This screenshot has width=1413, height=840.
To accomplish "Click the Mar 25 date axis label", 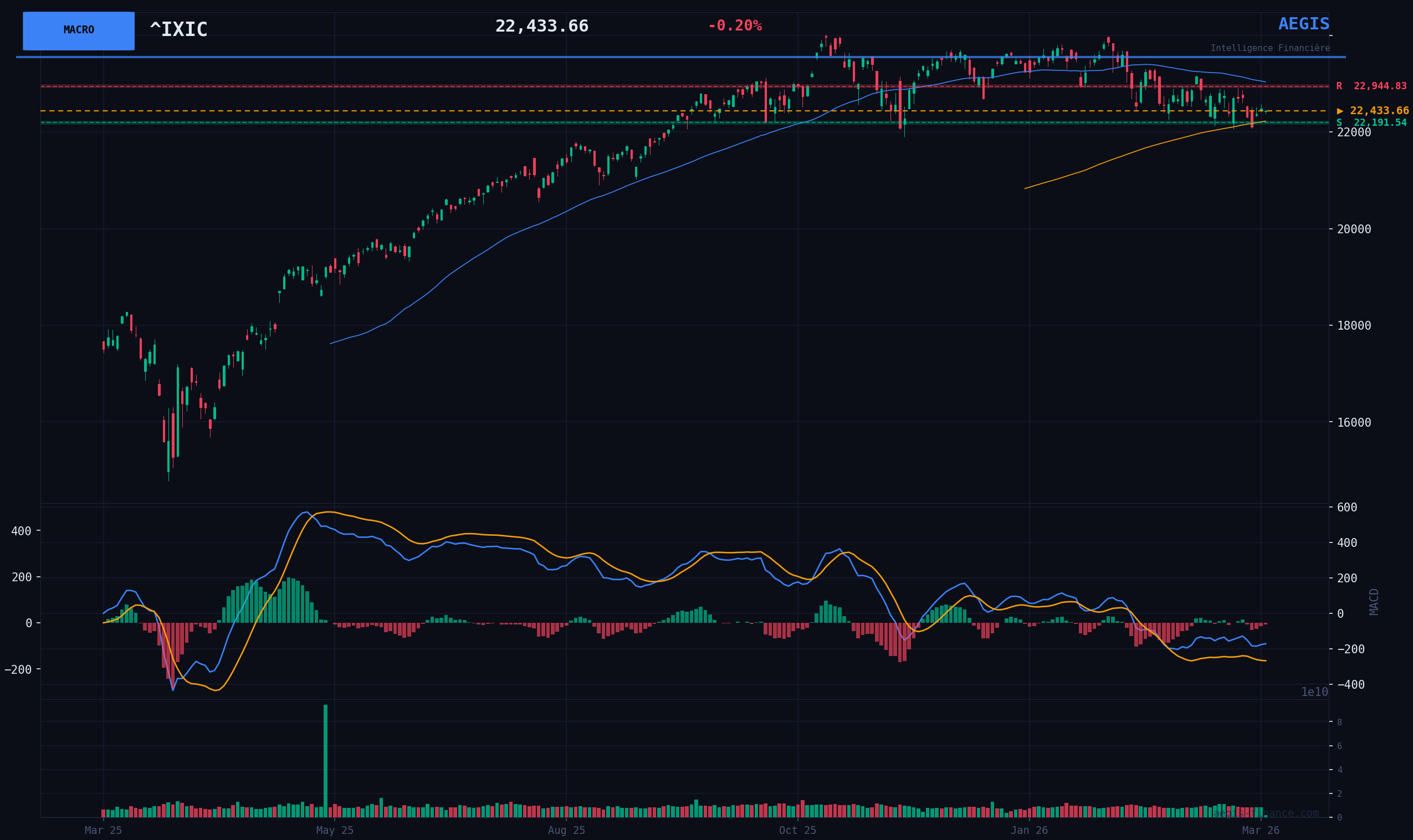I will [103, 831].
